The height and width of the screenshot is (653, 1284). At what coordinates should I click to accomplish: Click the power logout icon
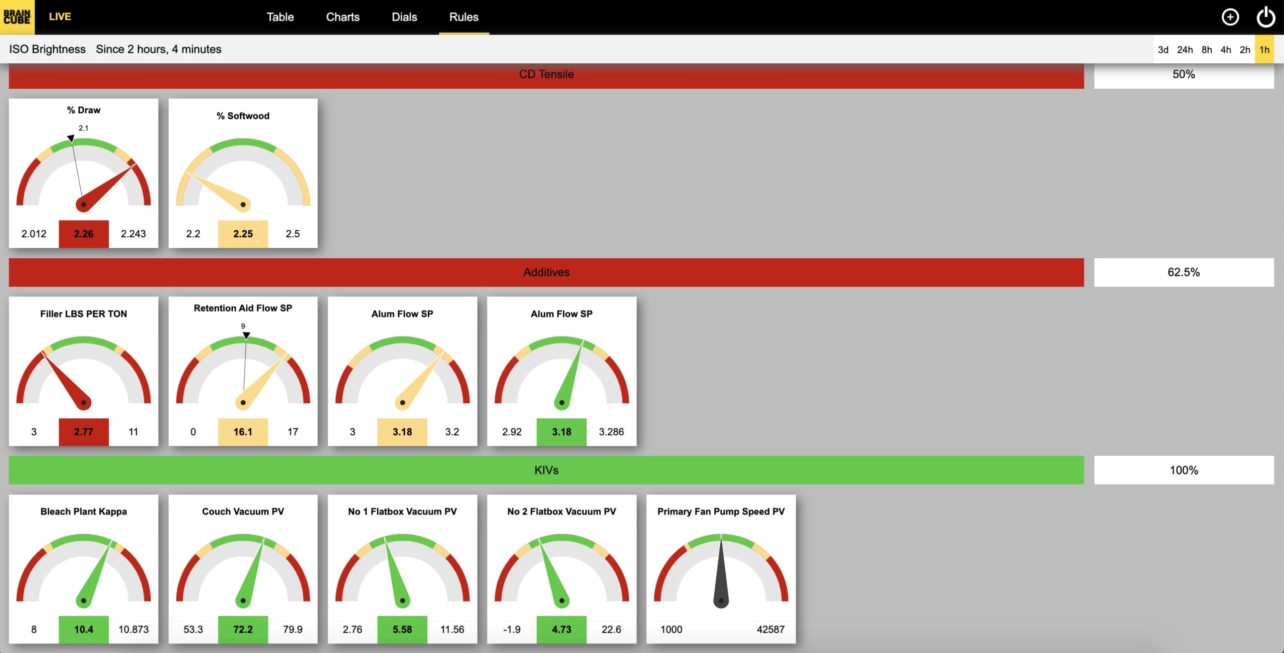pos(1265,17)
